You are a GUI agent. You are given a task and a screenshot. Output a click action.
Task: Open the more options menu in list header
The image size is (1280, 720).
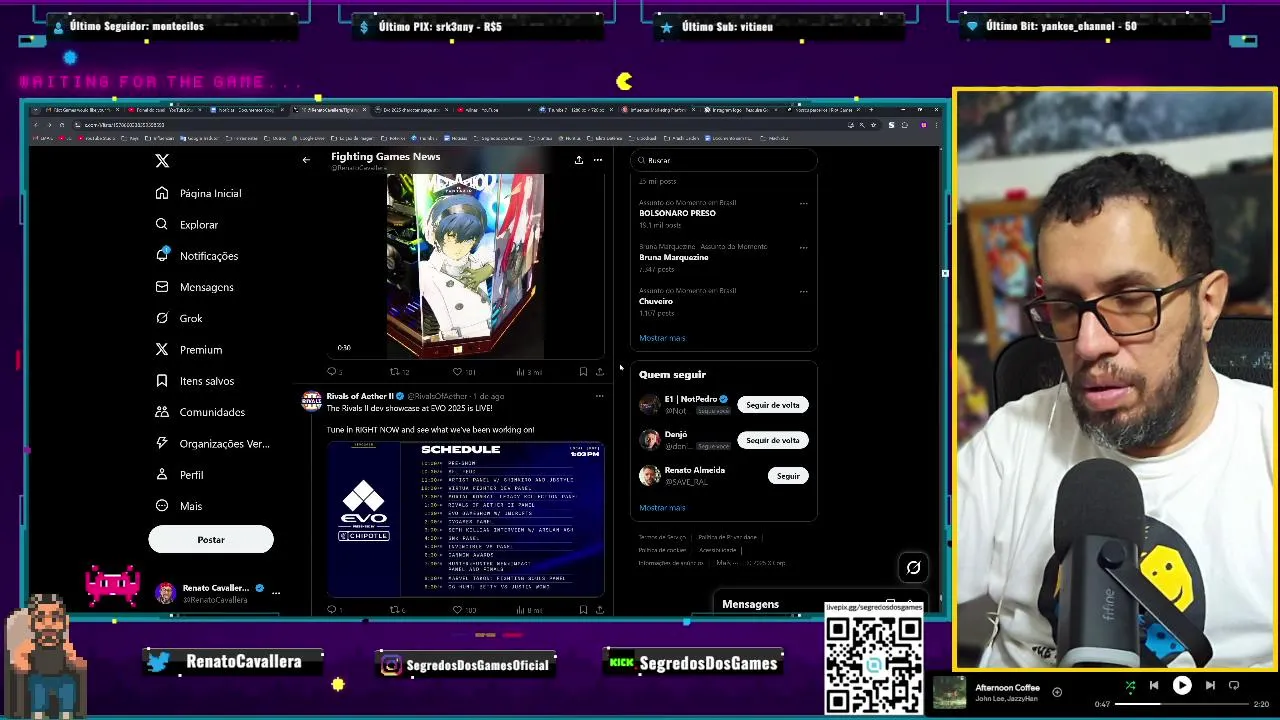[598, 160]
